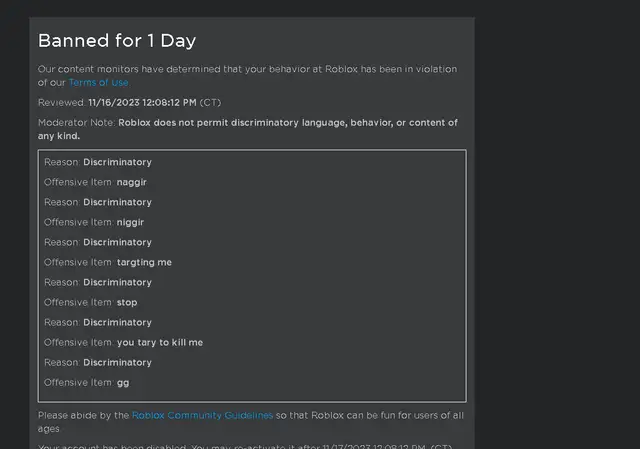Click offensive item "stop"
640x449 pixels.
click(127, 302)
